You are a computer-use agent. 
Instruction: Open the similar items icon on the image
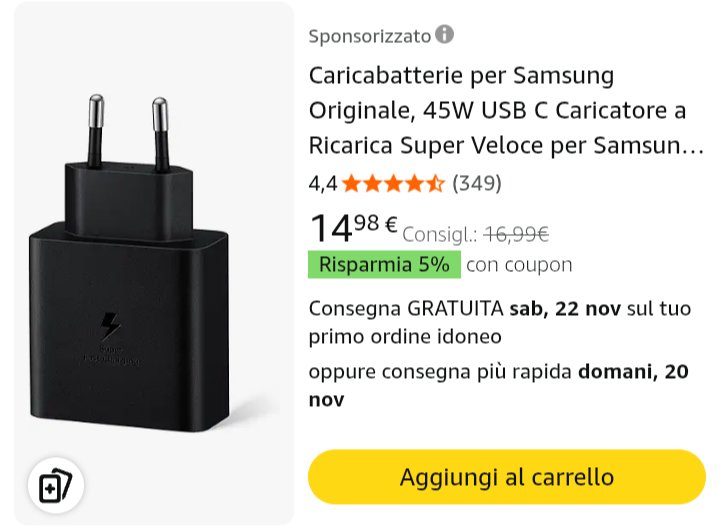pyautogui.click(x=55, y=486)
